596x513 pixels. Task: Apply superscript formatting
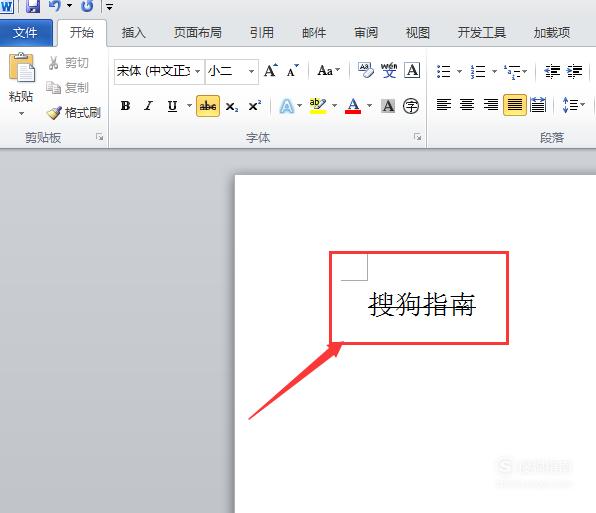point(254,106)
